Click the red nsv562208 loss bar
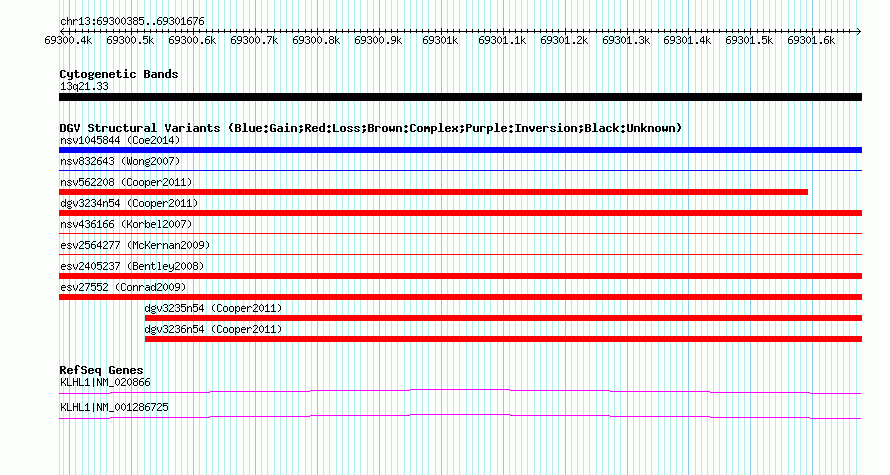Viewport: 890px width, 475px height. pos(433,192)
